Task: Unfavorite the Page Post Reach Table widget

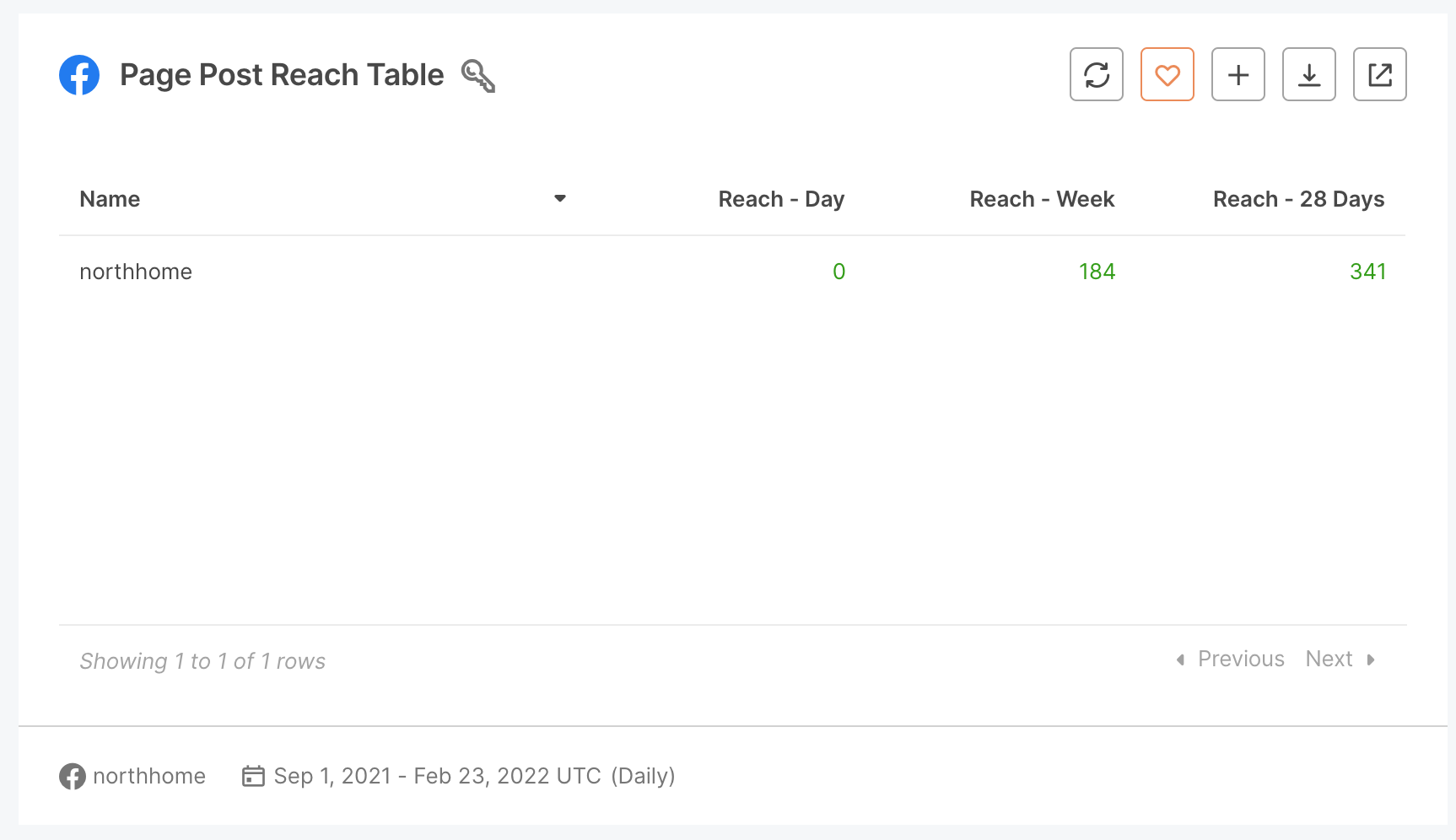Action: pyautogui.click(x=1167, y=75)
